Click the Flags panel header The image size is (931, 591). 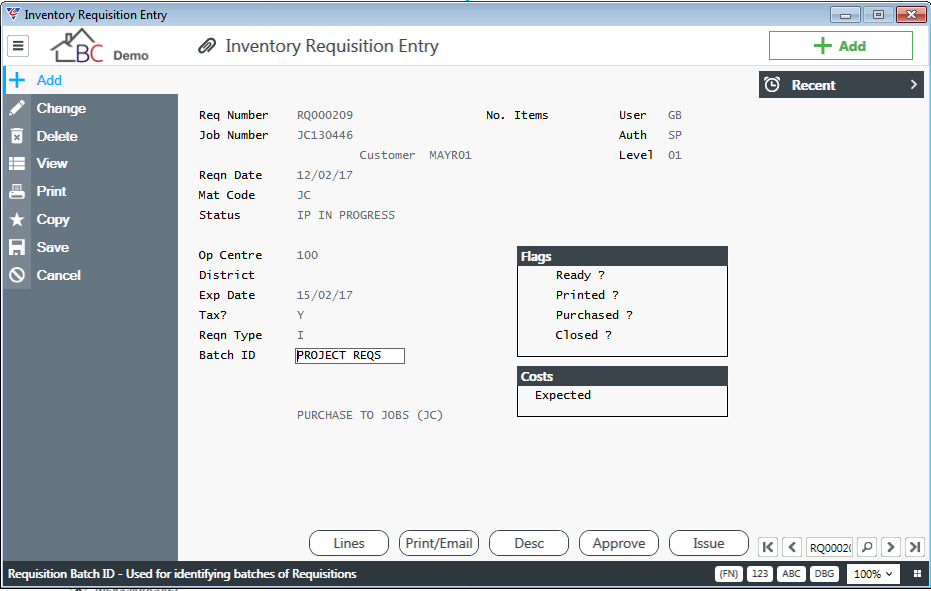622,257
